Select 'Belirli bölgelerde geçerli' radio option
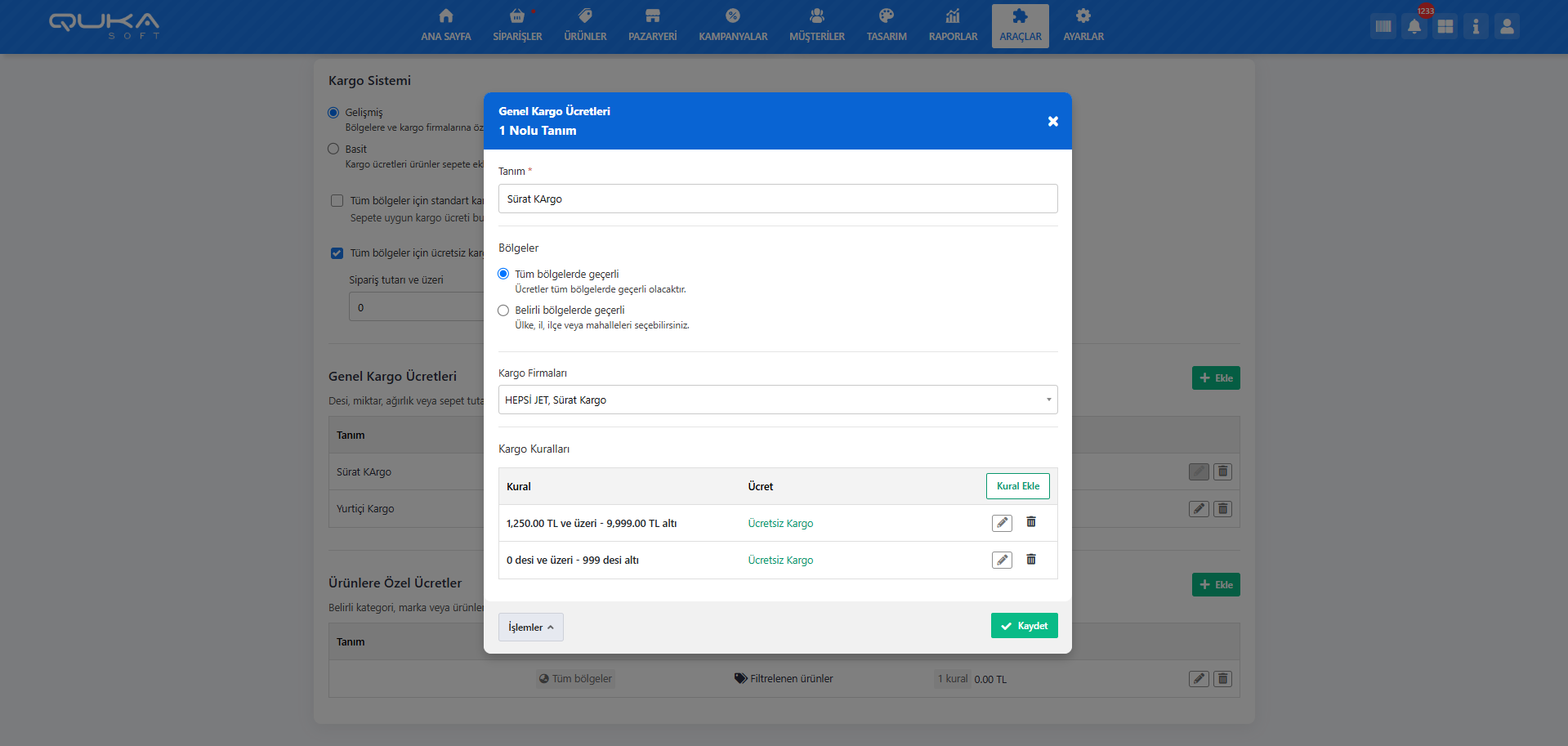Image resolution: width=1568 pixels, height=746 pixels. click(503, 310)
